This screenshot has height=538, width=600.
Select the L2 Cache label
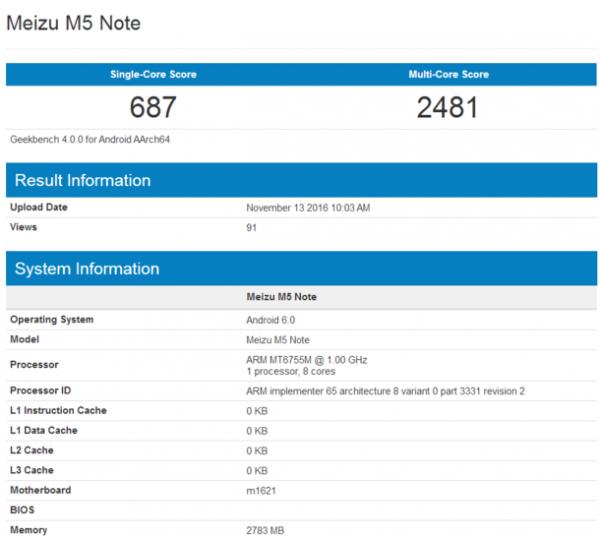click(31, 450)
